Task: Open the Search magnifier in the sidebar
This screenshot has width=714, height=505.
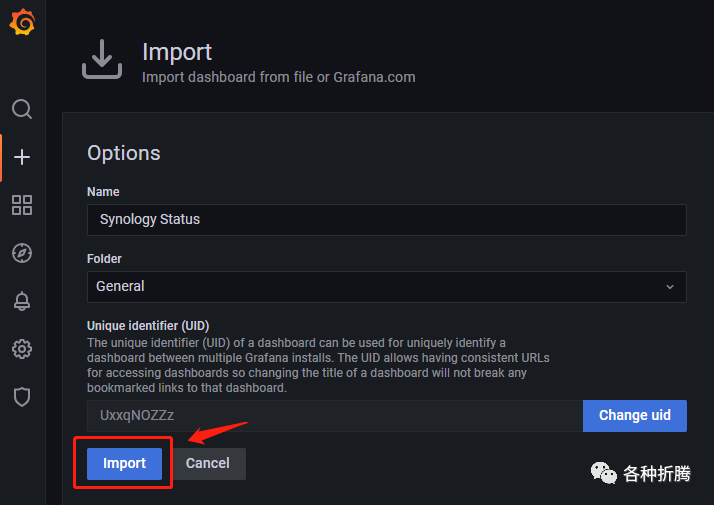Action: [x=22, y=109]
